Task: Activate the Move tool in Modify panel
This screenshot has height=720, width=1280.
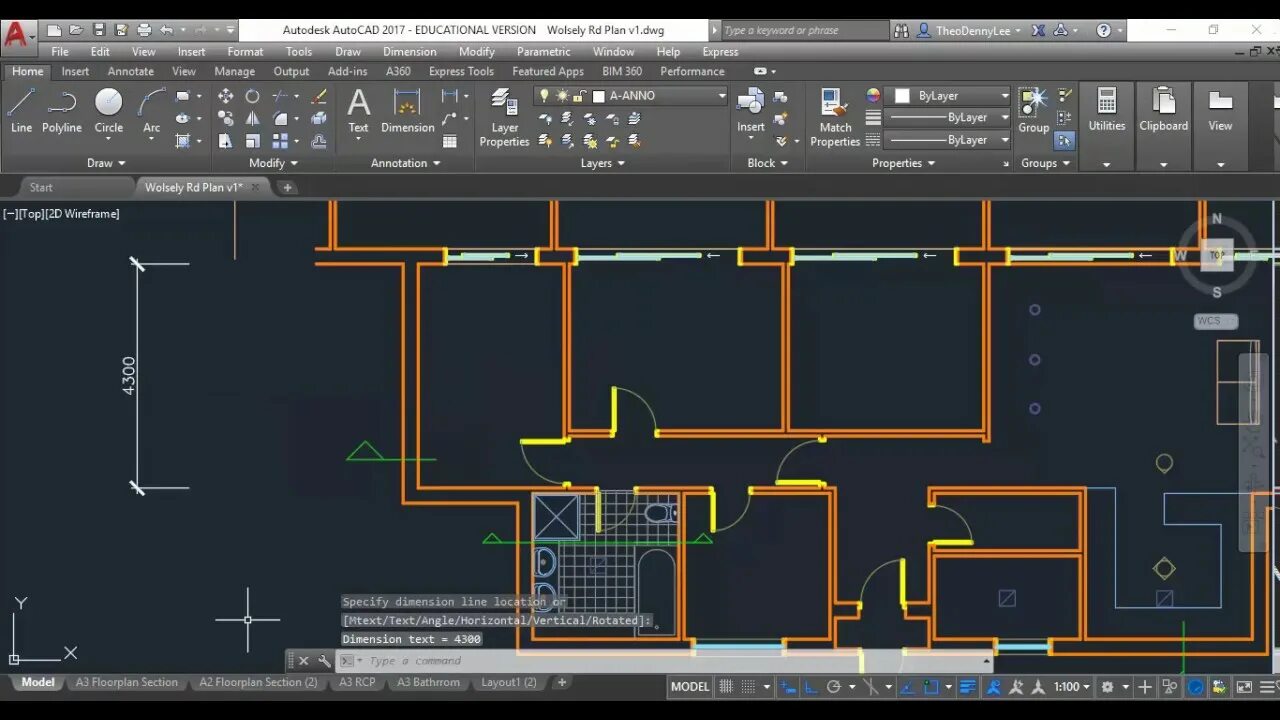Action: pos(225,96)
